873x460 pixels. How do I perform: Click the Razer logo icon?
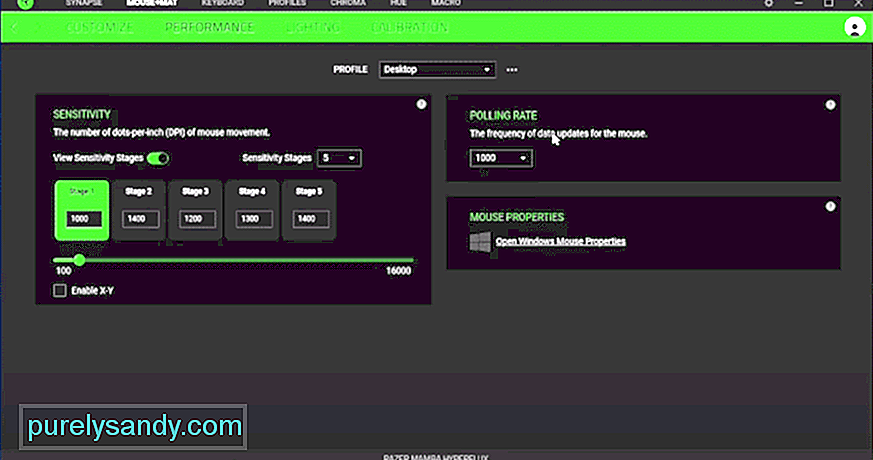26,4
